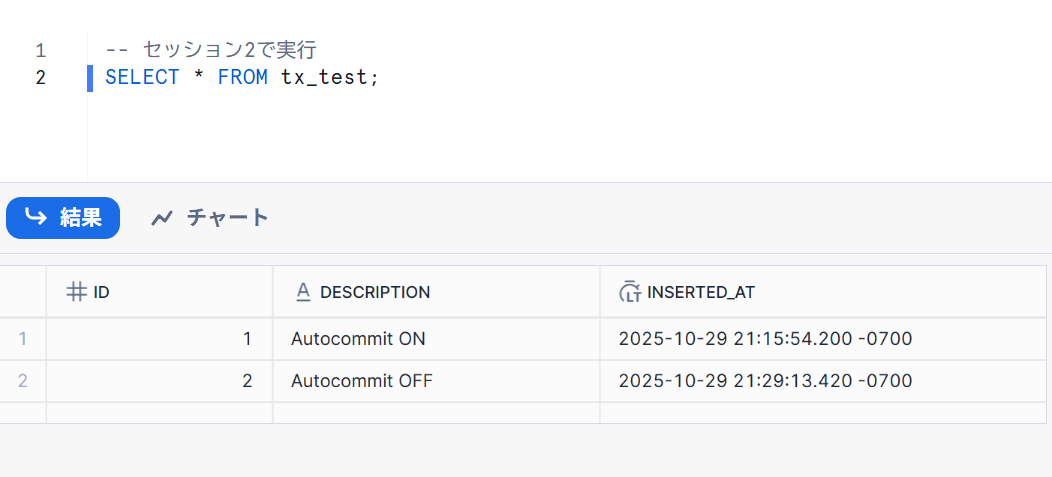1052x477 pixels.
Task: Click the text-type icon beside DESCRIPTION
Action: pos(303,292)
